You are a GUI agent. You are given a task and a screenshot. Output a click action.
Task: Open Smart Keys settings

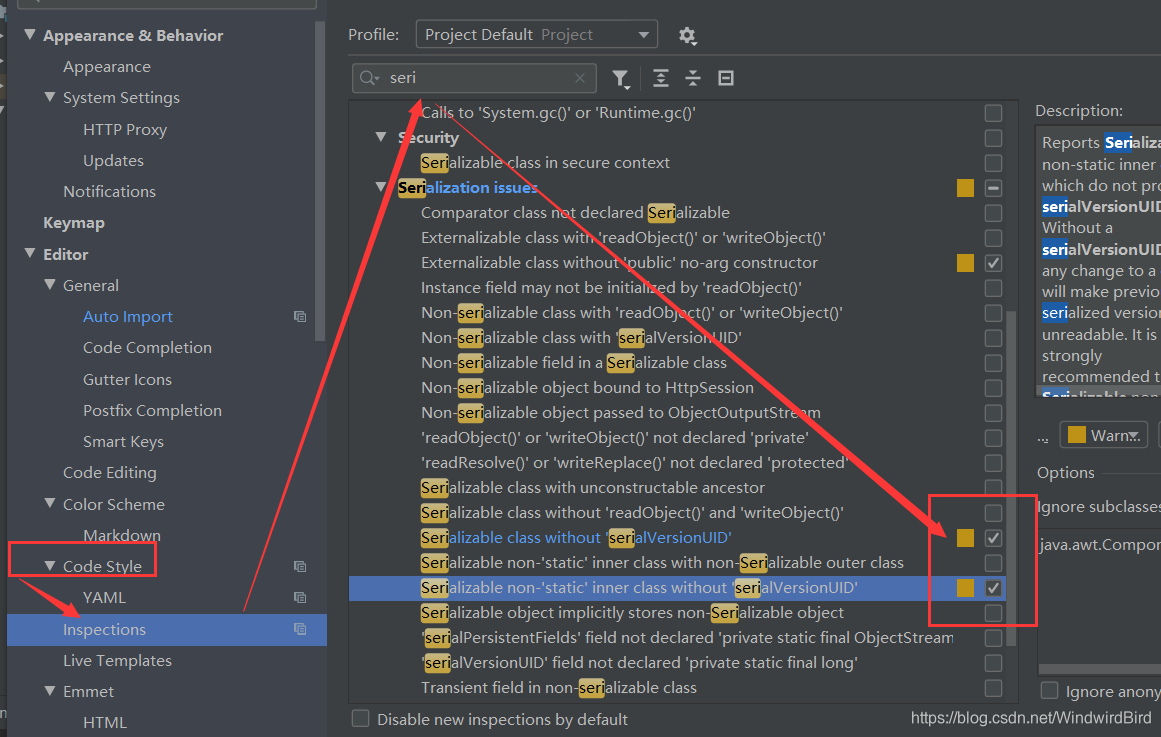pos(124,441)
